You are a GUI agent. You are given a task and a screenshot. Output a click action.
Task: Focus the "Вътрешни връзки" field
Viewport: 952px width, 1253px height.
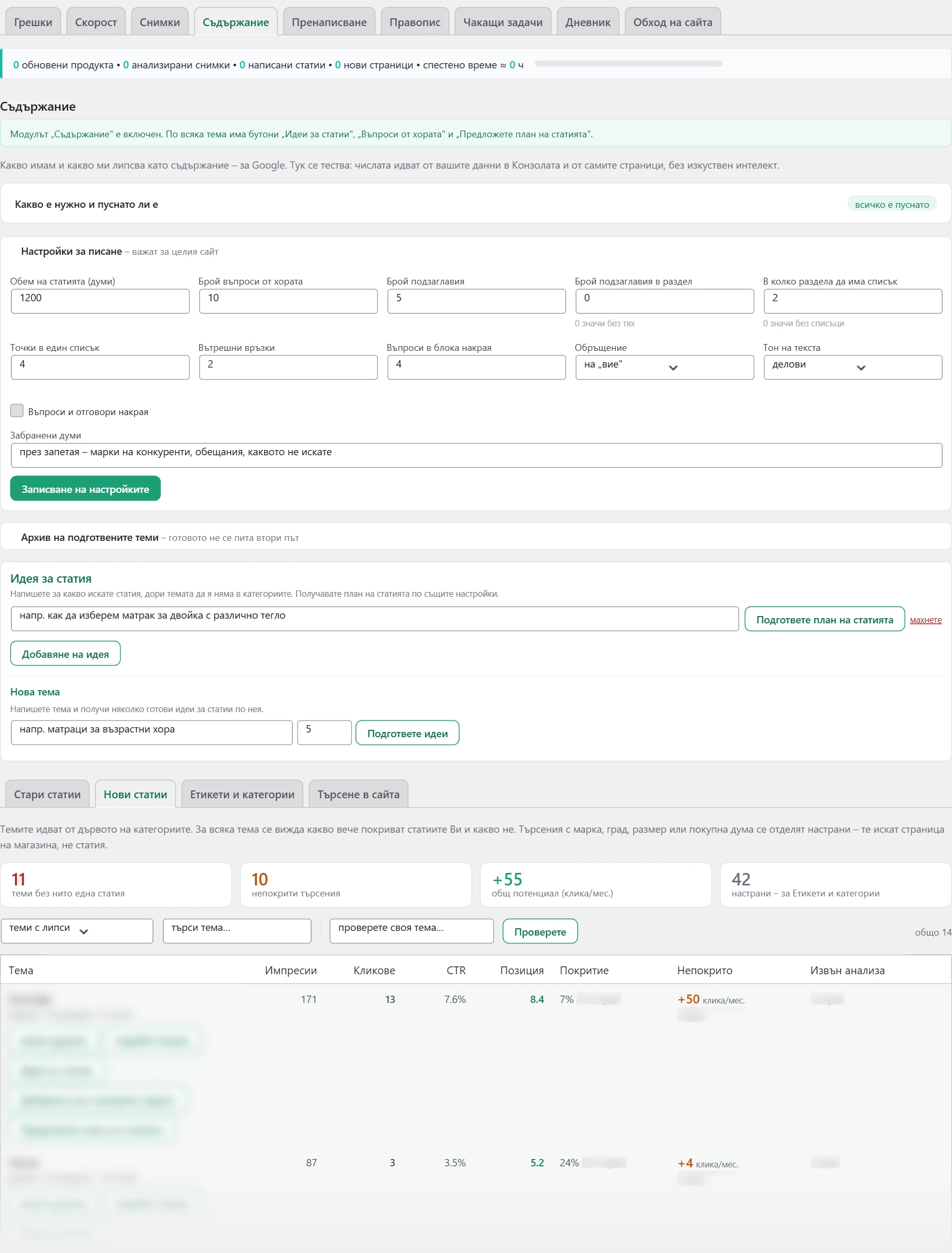pos(288,367)
